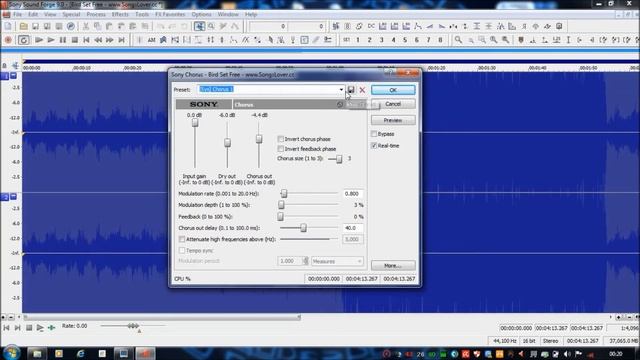Click the Stop transport button
The width and height of the screenshot is (640, 360).
tap(75, 40)
